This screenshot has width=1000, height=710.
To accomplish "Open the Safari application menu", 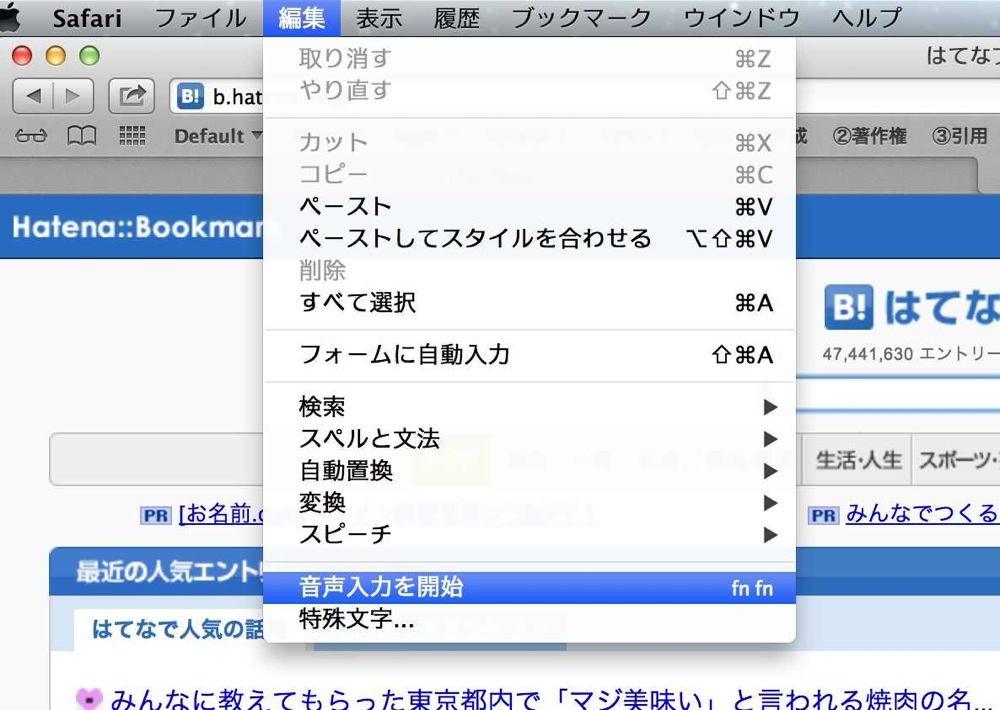I will (x=87, y=18).
